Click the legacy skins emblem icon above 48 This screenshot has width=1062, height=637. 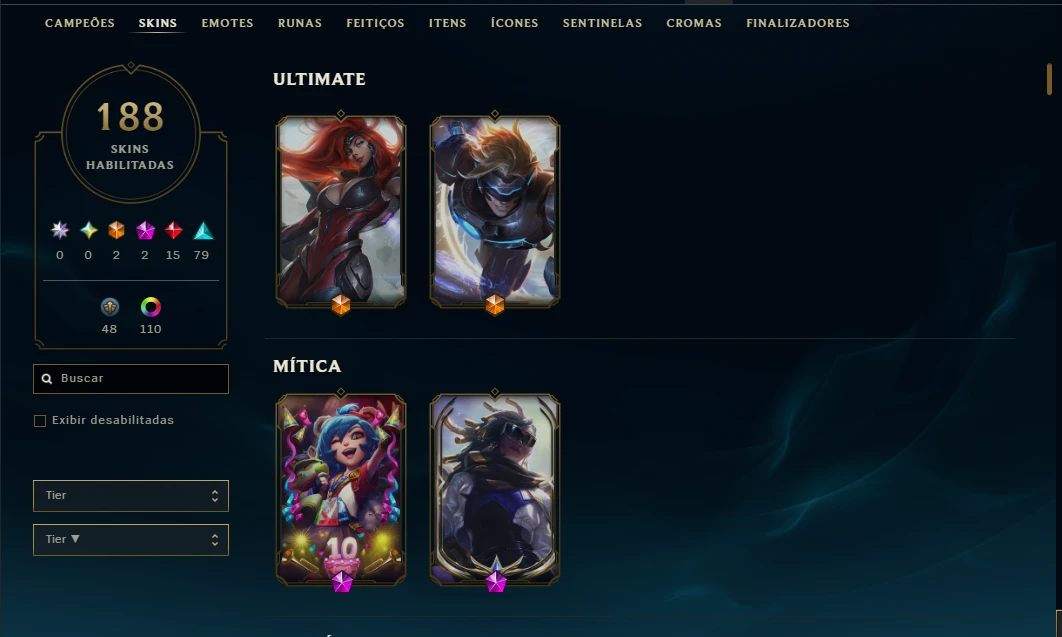[x=110, y=307]
